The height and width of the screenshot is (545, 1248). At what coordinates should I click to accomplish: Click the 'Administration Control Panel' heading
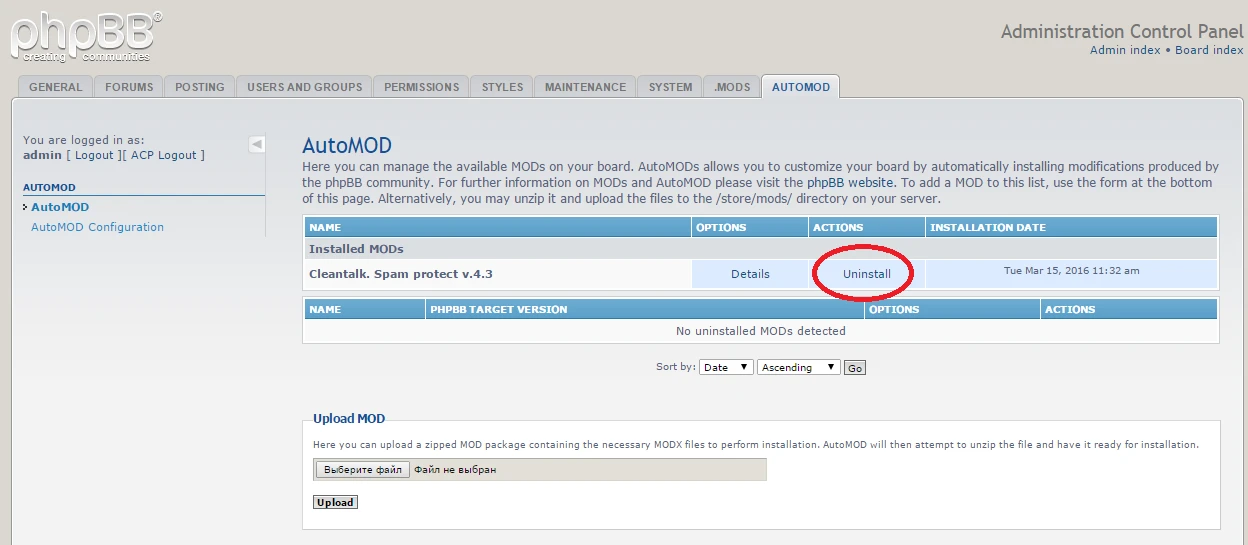tap(1122, 31)
